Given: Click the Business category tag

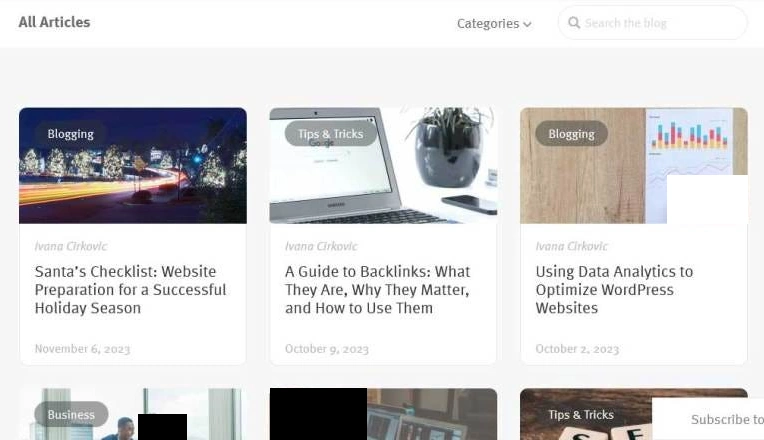Looking at the screenshot, I should pyautogui.click(x=71, y=414).
